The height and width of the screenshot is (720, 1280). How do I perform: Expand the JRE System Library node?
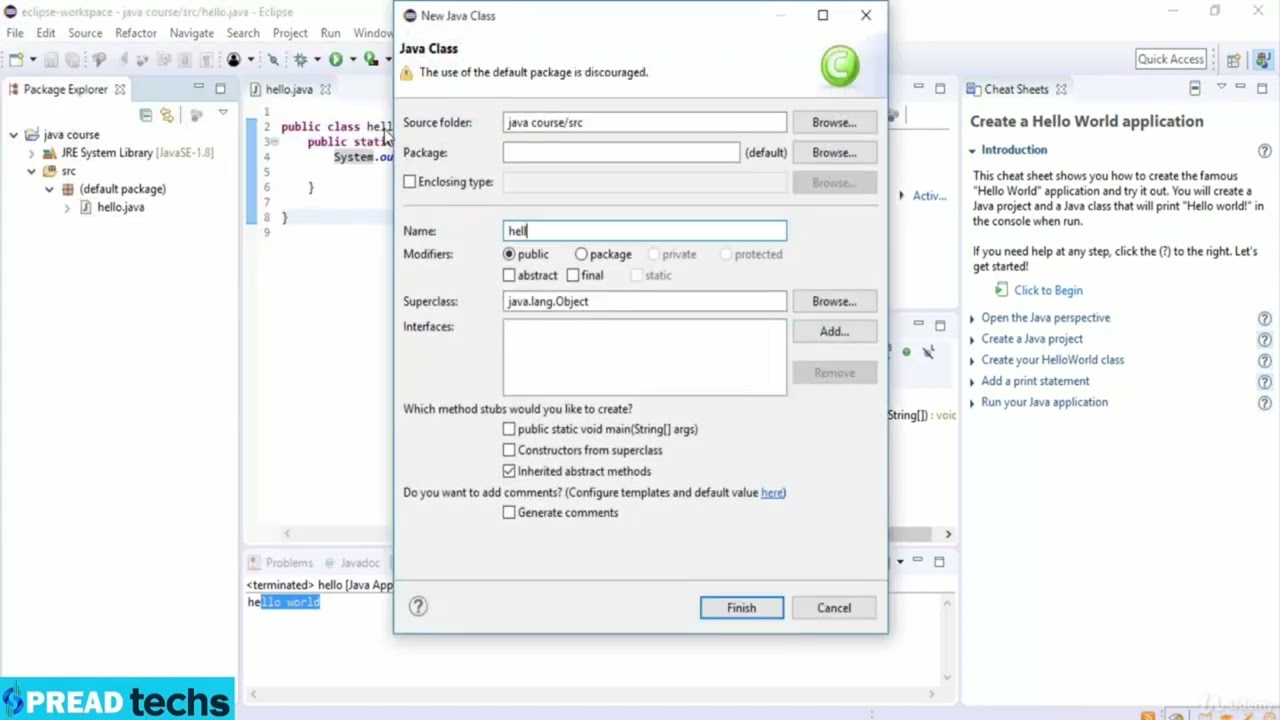click(32, 153)
